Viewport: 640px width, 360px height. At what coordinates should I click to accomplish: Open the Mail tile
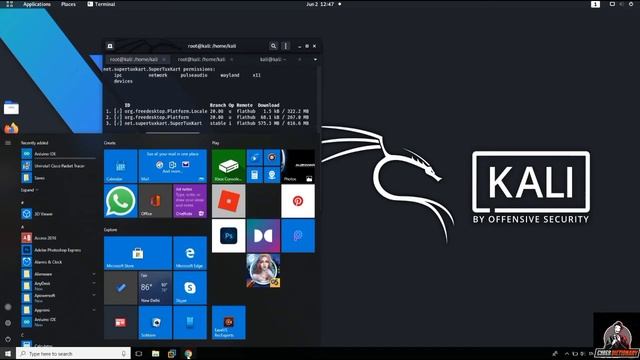[173, 166]
